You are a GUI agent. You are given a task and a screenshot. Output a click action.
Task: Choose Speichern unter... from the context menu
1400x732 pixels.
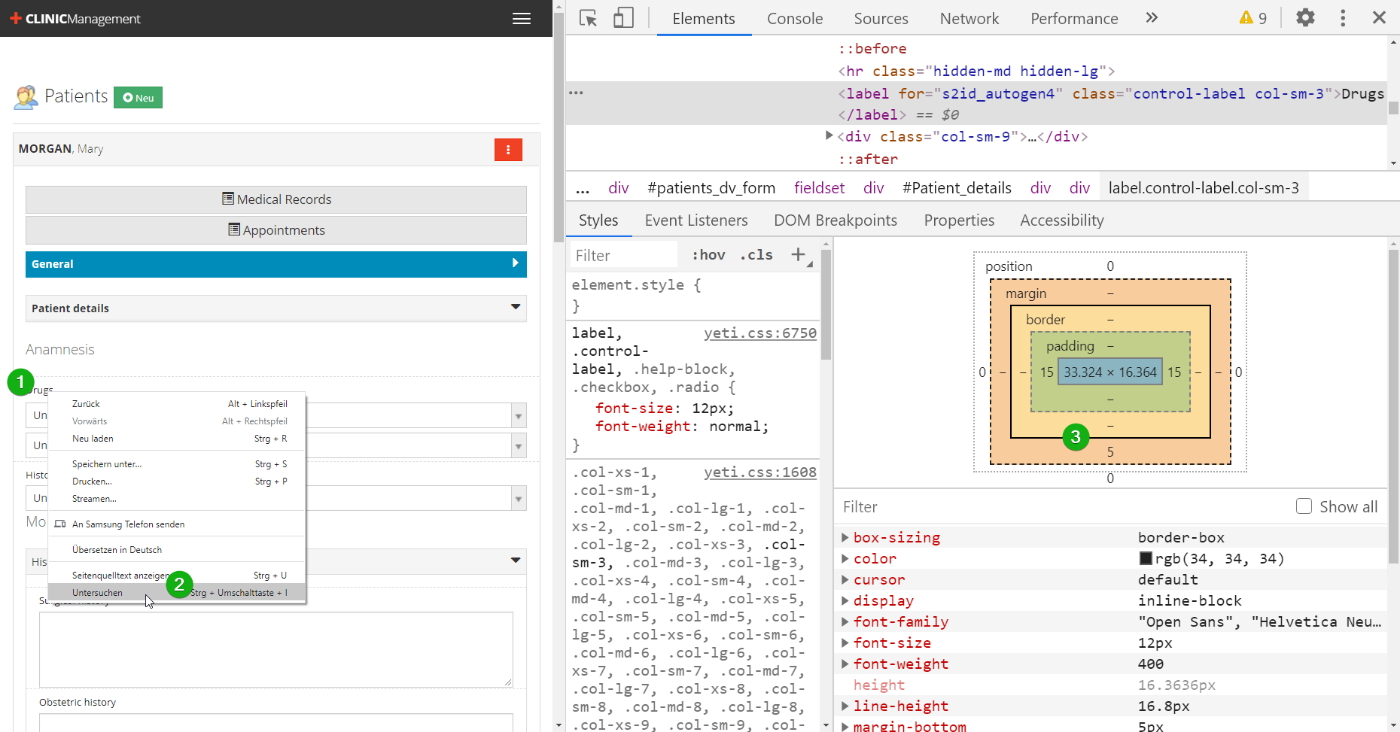177,464
